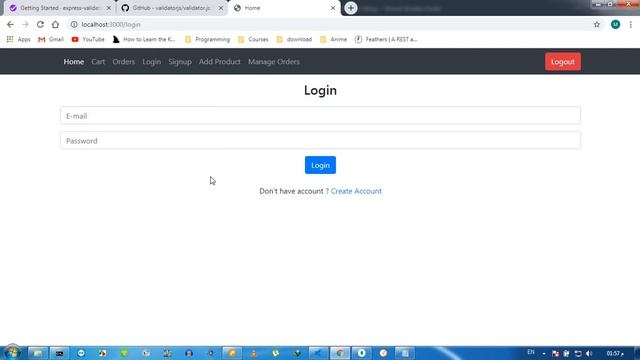Open the Windows Start menu
This screenshot has width=640, height=360.
(12, 353)
